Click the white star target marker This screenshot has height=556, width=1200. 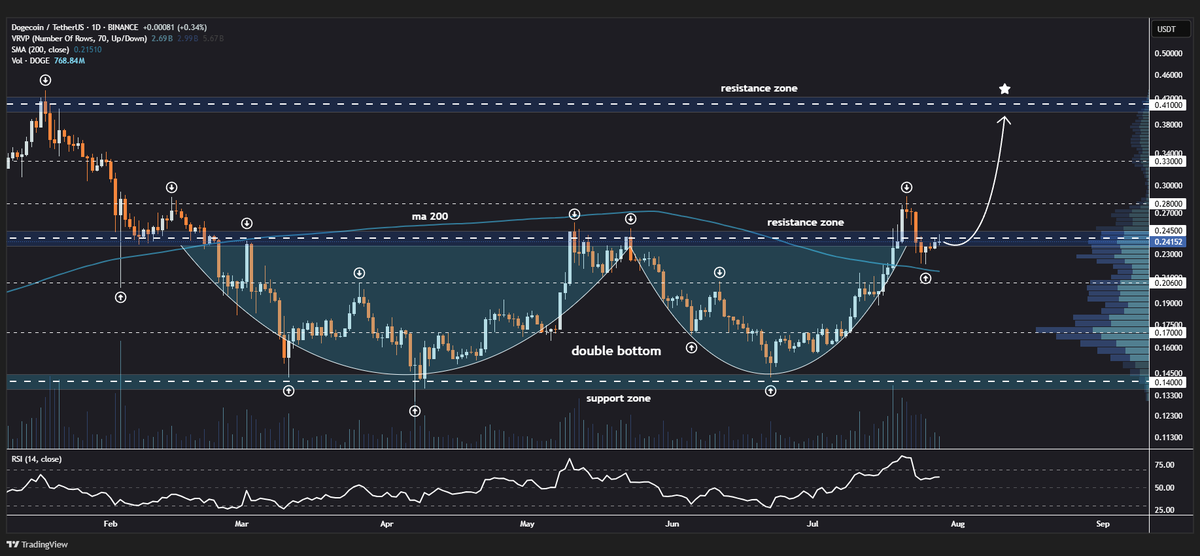point(1004,89)
